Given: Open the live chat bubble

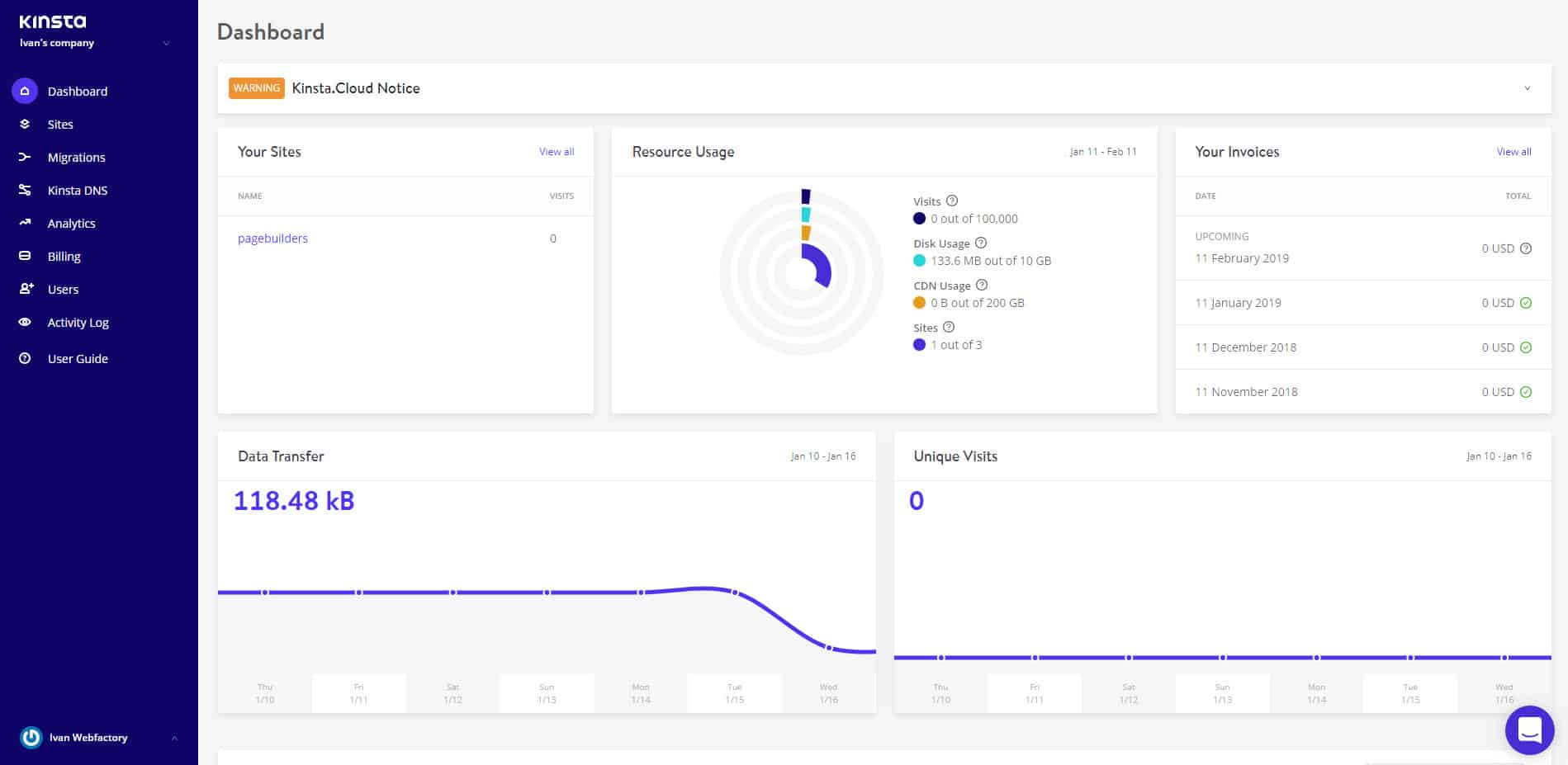Looking at the screenshot, I should pyautogui.click(x=1529, y=730).
